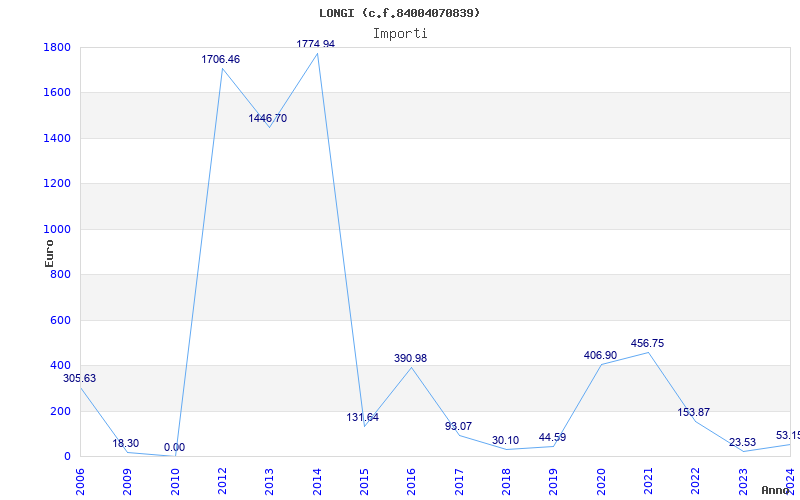
Task: Click the 2013 x-axis year label
Action: pos(269,482)
